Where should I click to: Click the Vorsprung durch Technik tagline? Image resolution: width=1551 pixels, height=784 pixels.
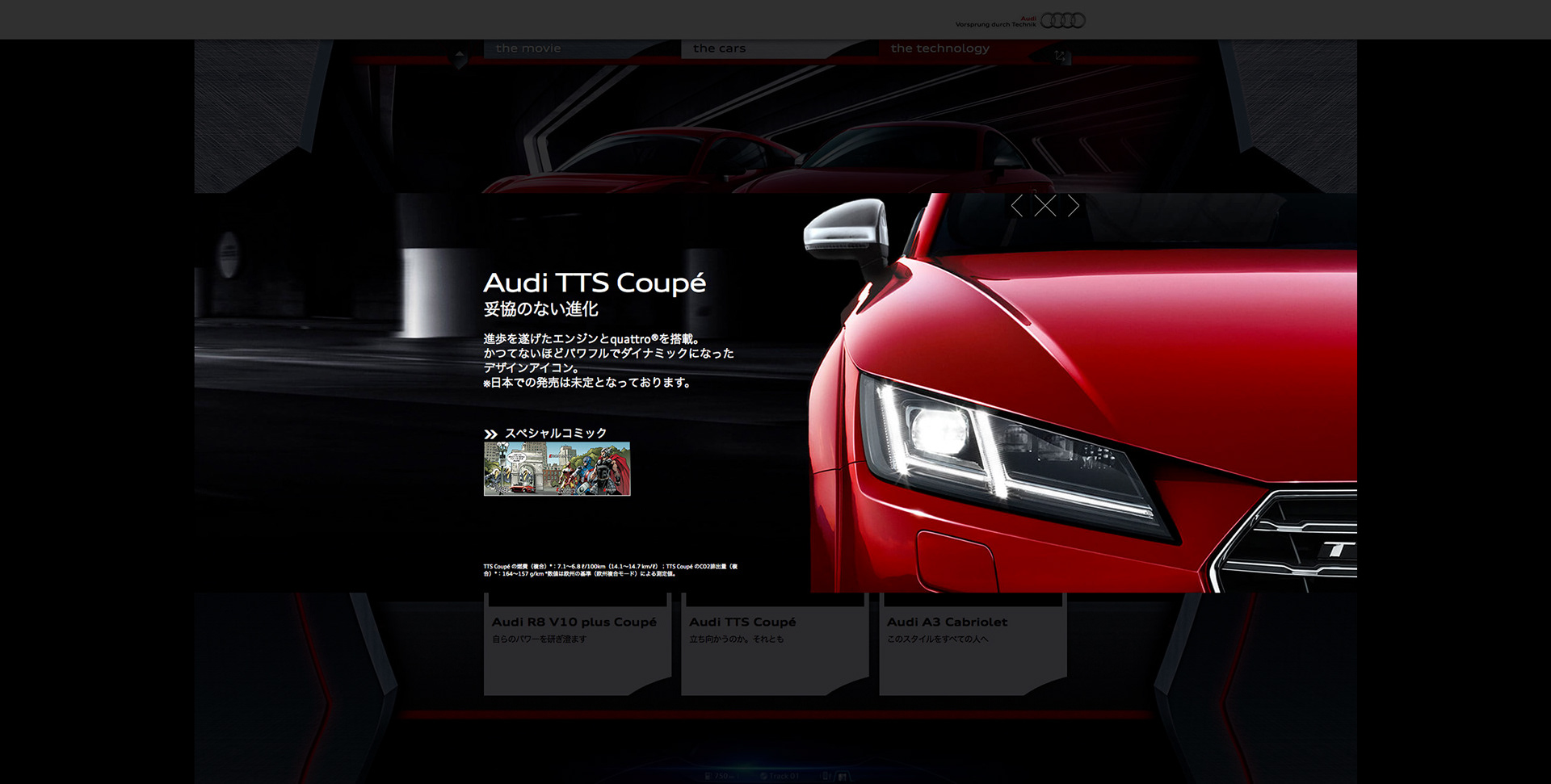pos(995,24)
